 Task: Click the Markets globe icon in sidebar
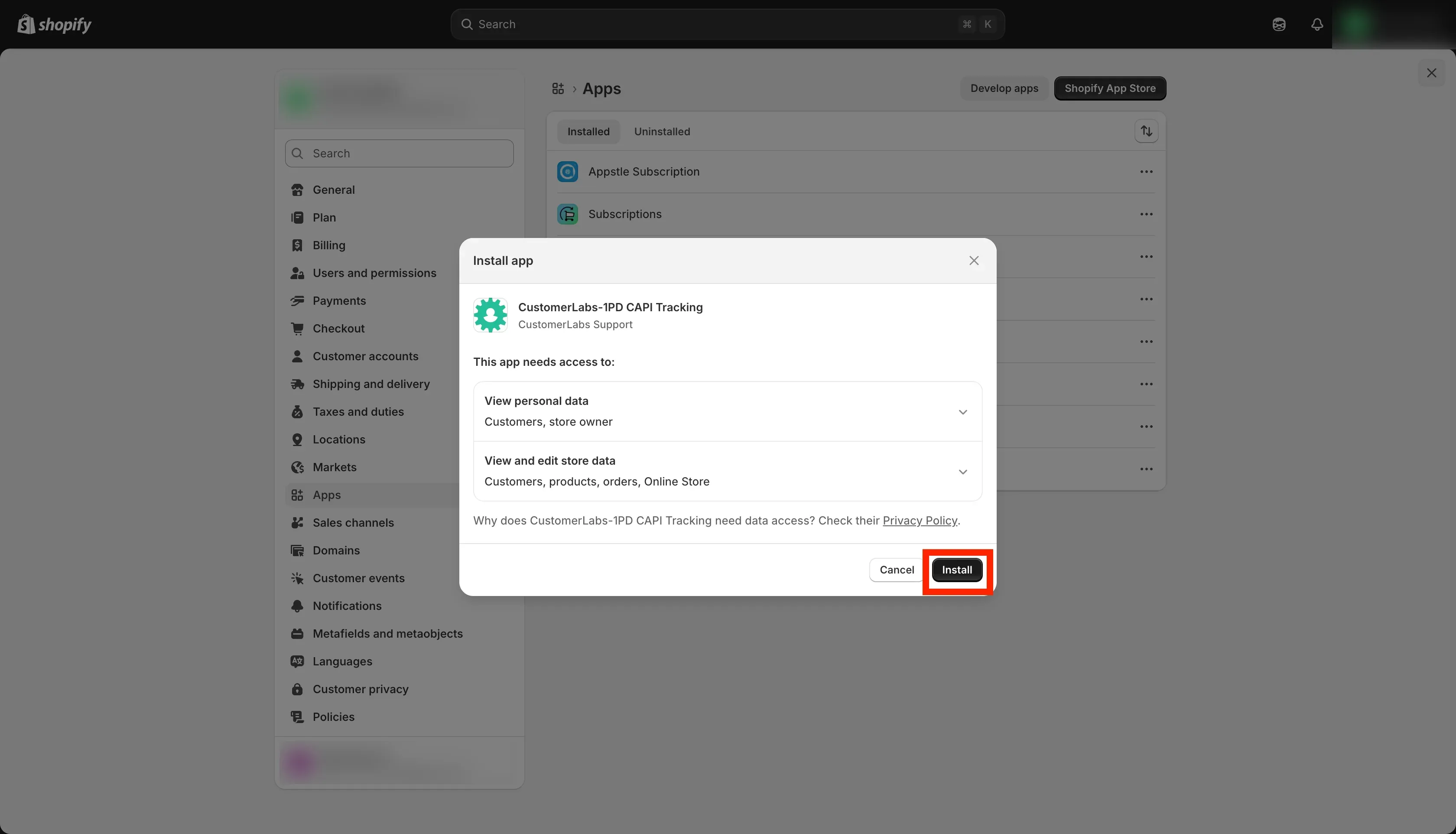297,467
